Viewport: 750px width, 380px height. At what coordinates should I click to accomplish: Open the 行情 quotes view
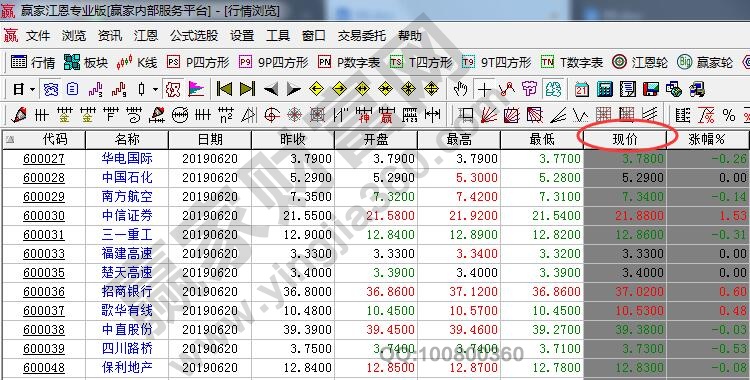[x=33, y=62]
